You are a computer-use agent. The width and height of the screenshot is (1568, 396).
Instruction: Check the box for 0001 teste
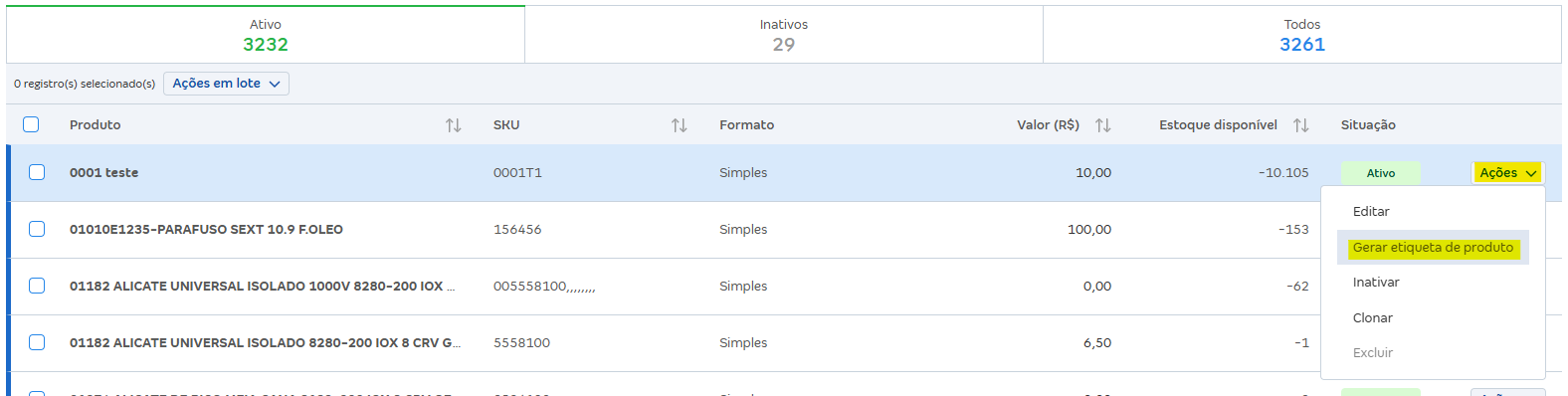click(37, 172)
